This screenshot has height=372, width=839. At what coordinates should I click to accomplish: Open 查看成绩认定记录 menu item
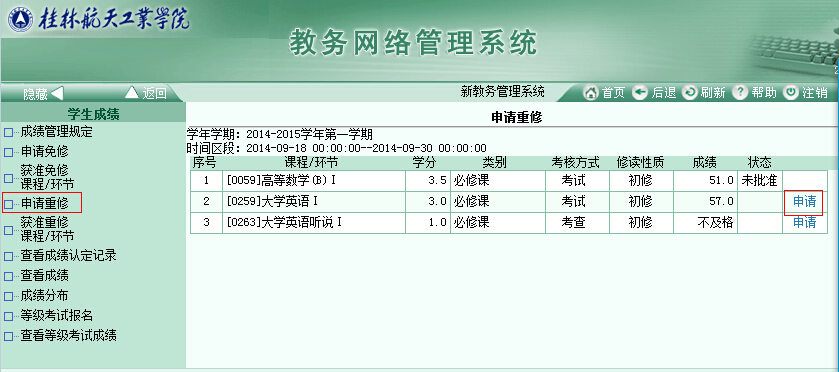[68, 256]
